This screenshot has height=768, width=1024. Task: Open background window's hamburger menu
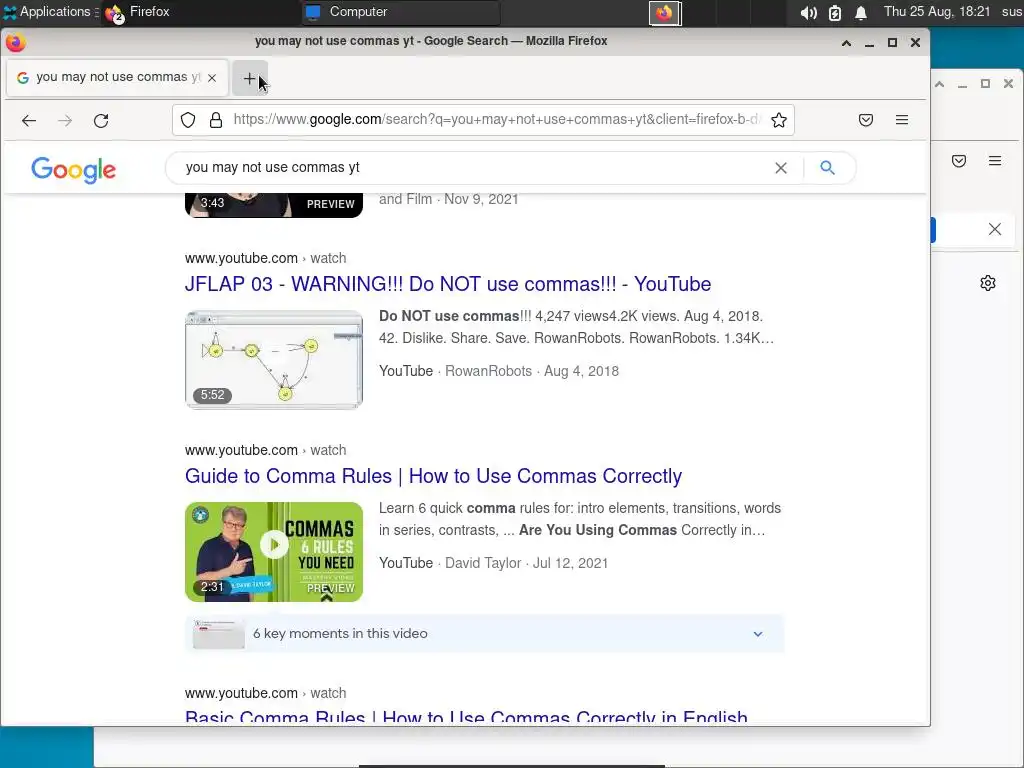[x=995, y=161]
